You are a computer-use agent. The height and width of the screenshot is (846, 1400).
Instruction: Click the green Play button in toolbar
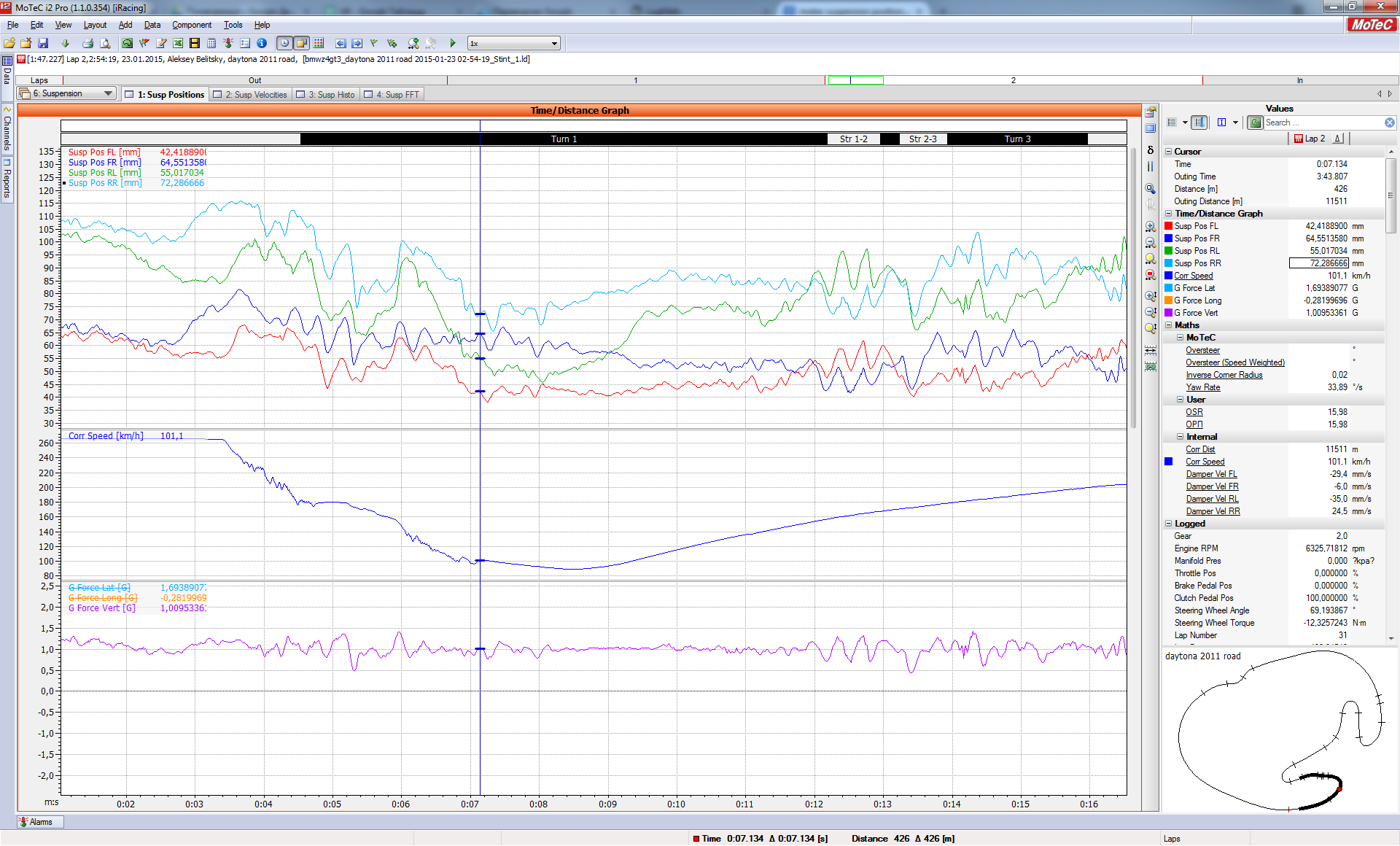point(453,44)
